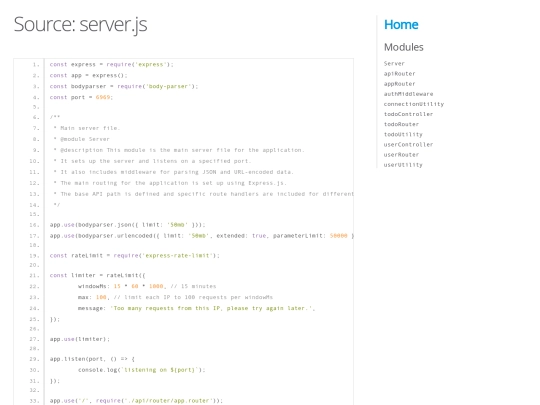This screenshot has height=405, width=540.
Task: Click the line requiring 'body-parser'
Action: click(x=124, y=86)
